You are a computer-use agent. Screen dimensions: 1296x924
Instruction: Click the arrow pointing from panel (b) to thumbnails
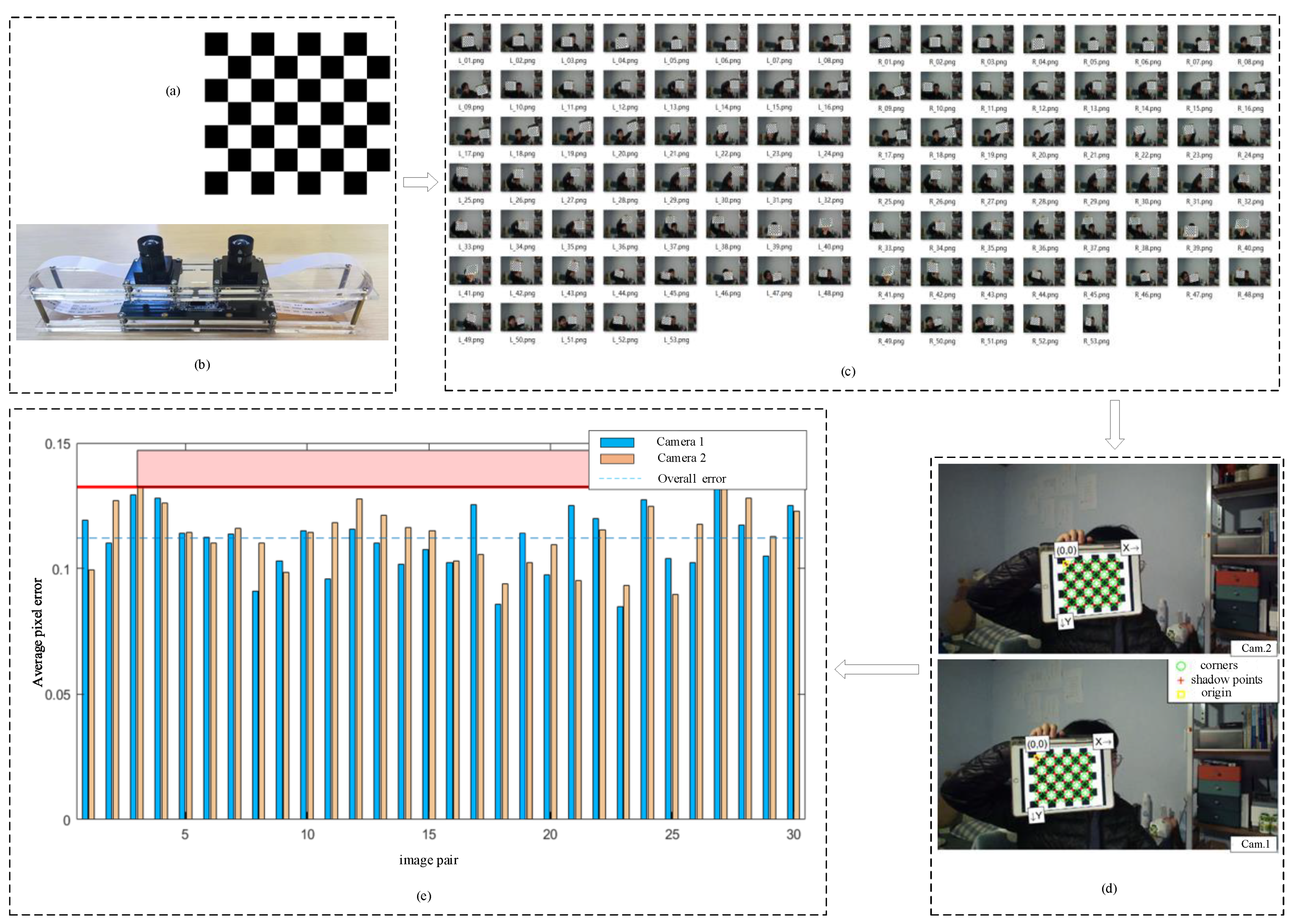[420, 182]
